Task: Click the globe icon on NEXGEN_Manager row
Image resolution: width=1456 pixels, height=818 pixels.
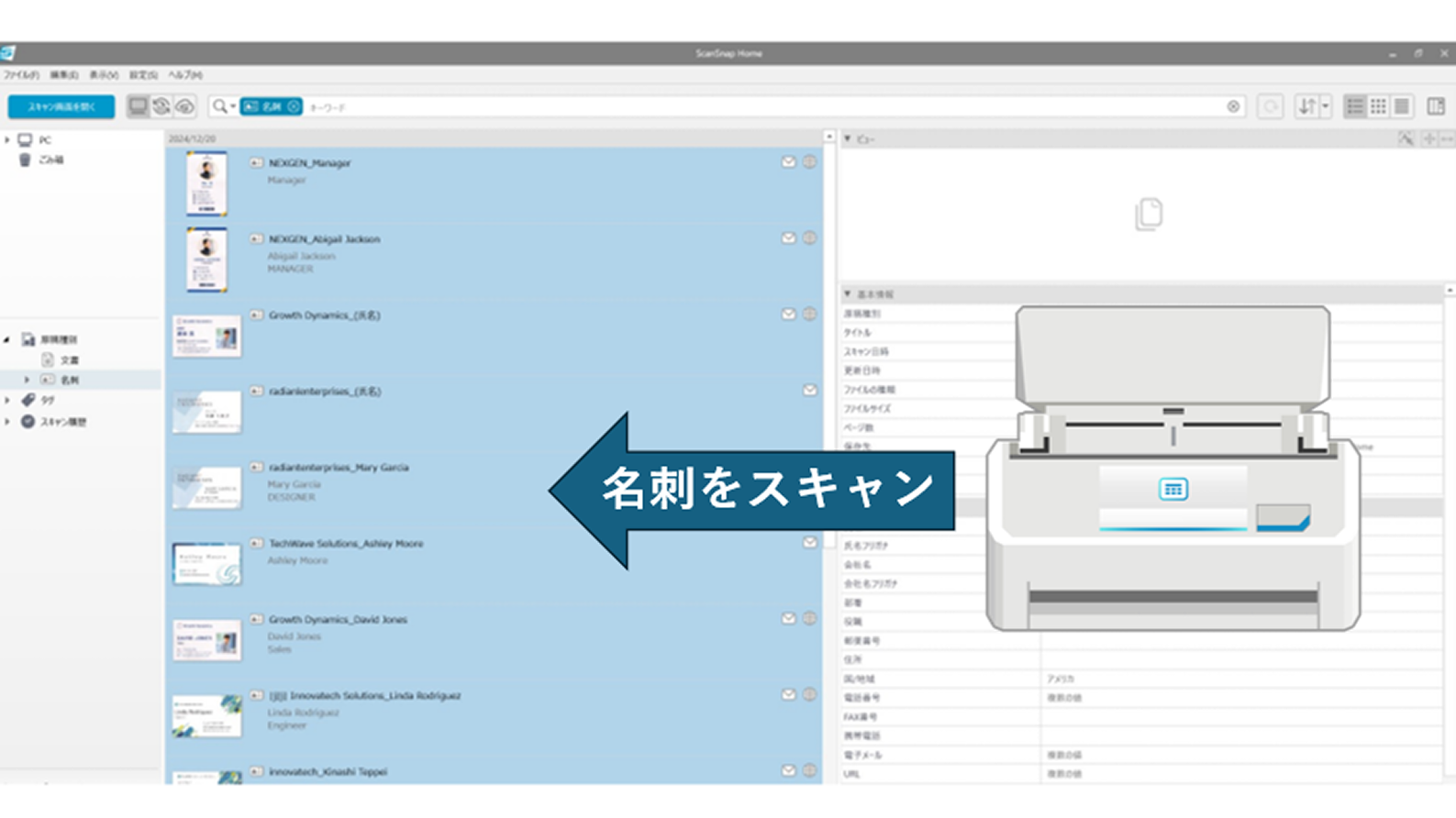Action: point(809,162)
